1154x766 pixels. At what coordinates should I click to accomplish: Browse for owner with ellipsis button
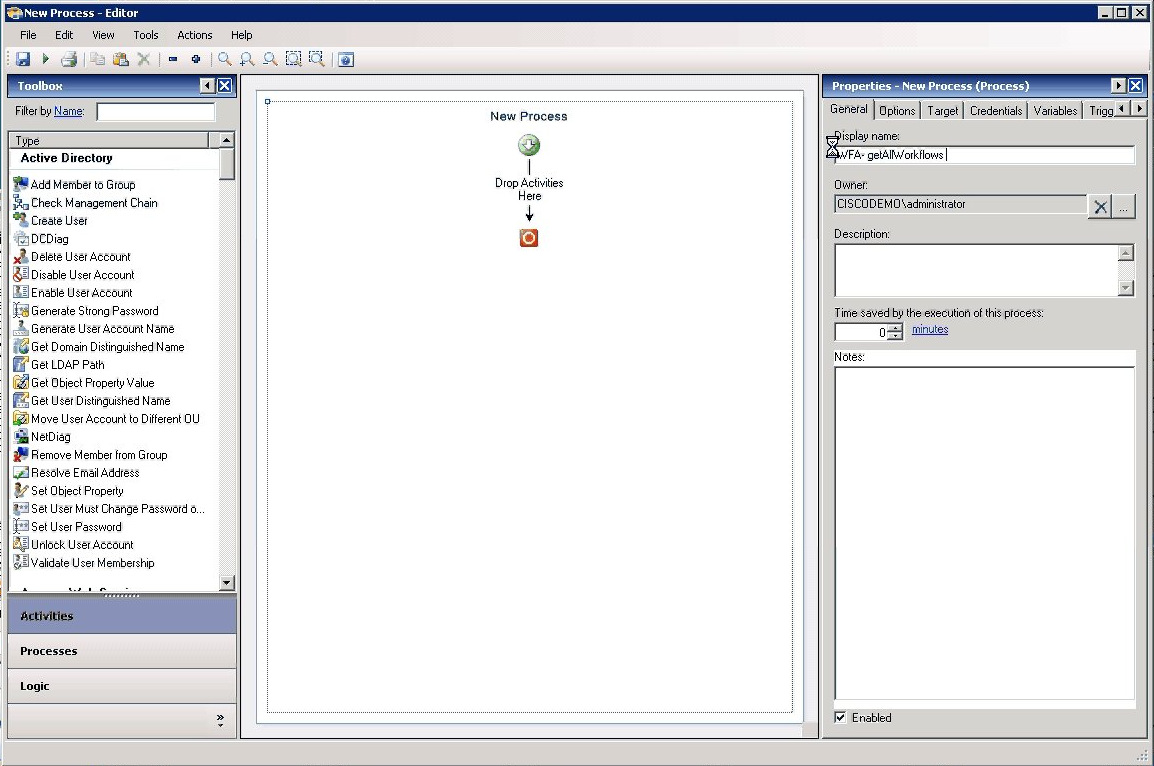1123,207
